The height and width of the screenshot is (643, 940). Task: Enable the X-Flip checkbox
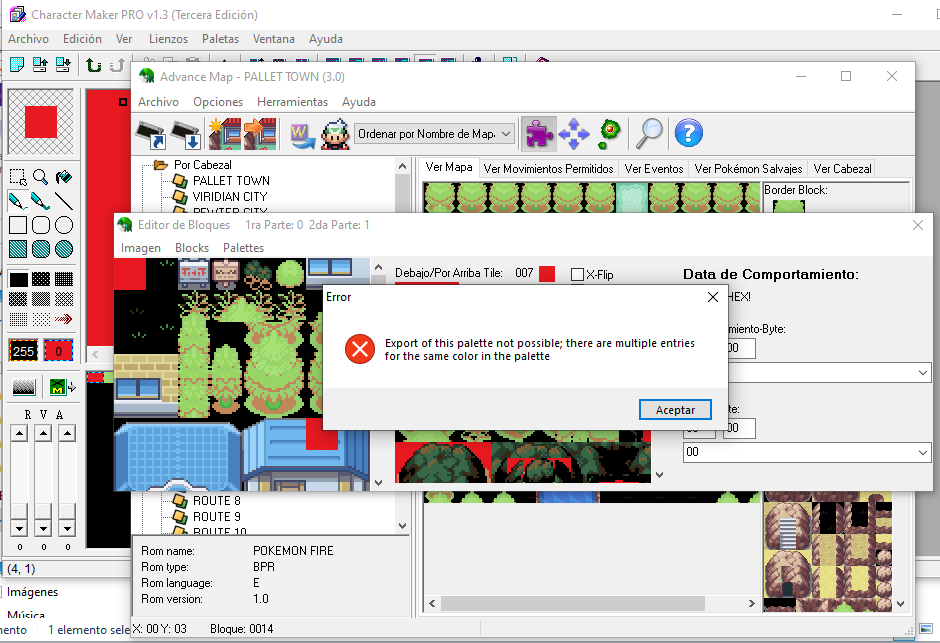point(577,274)
